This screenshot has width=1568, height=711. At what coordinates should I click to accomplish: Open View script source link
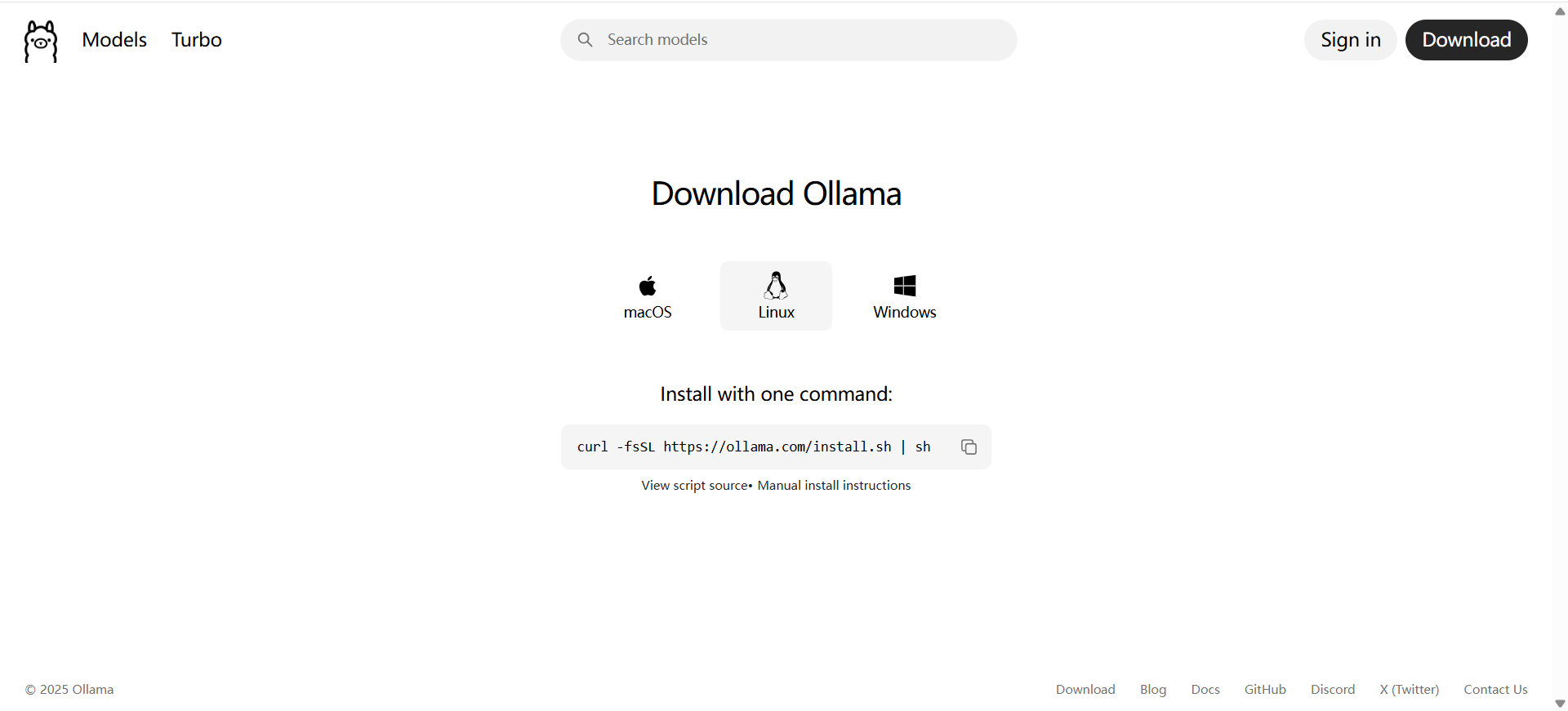[694, 485]
